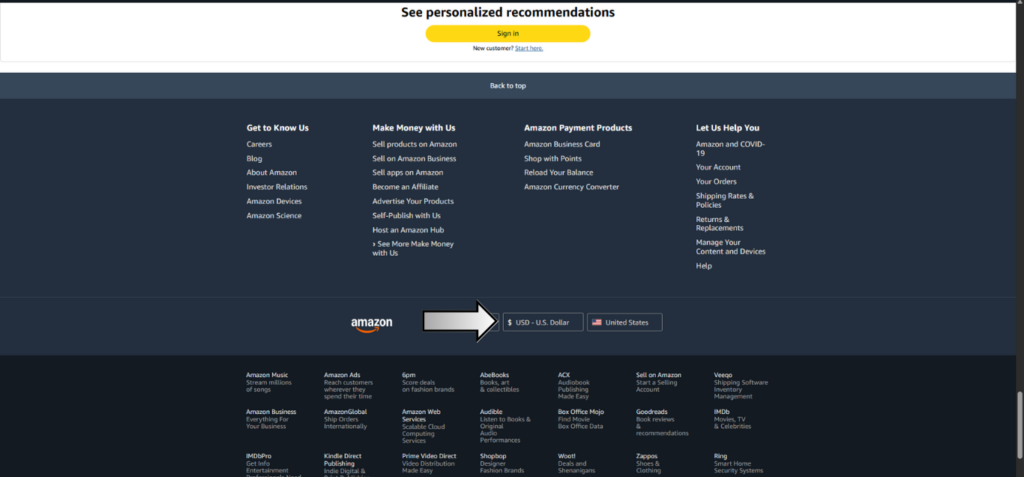The height and width of the screenshot is (477, 1024).
Task: Click the Help link
Action: [703, 266]
